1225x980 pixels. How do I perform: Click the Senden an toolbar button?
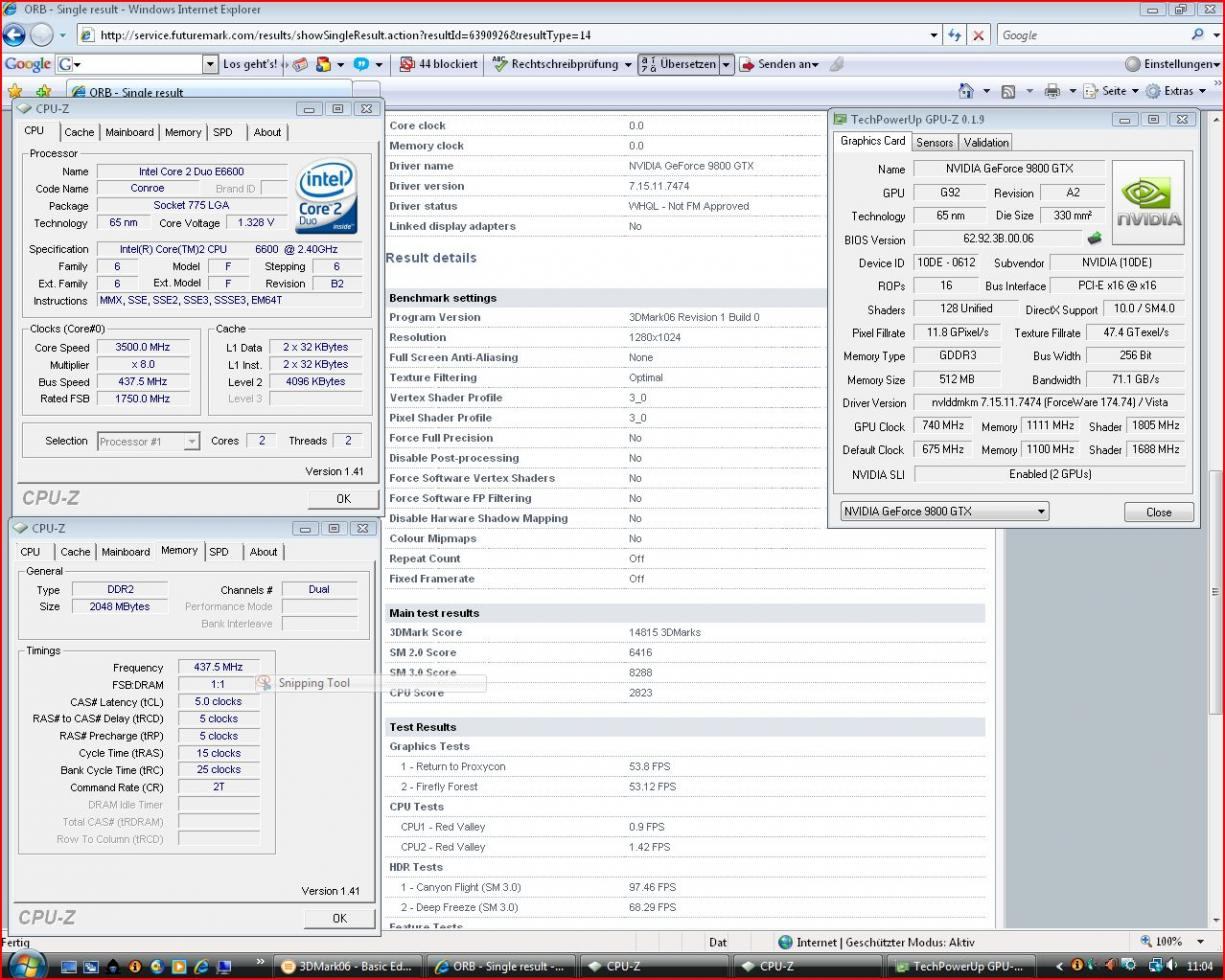(779, 64)
